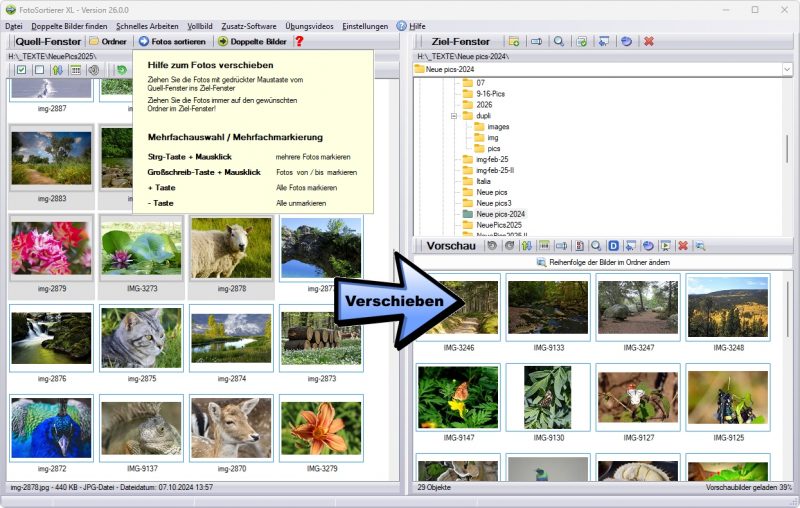Click green refresh icon in source toolbar
The width and height of the screenshot is (800, 508).
(x=121, y=70)
